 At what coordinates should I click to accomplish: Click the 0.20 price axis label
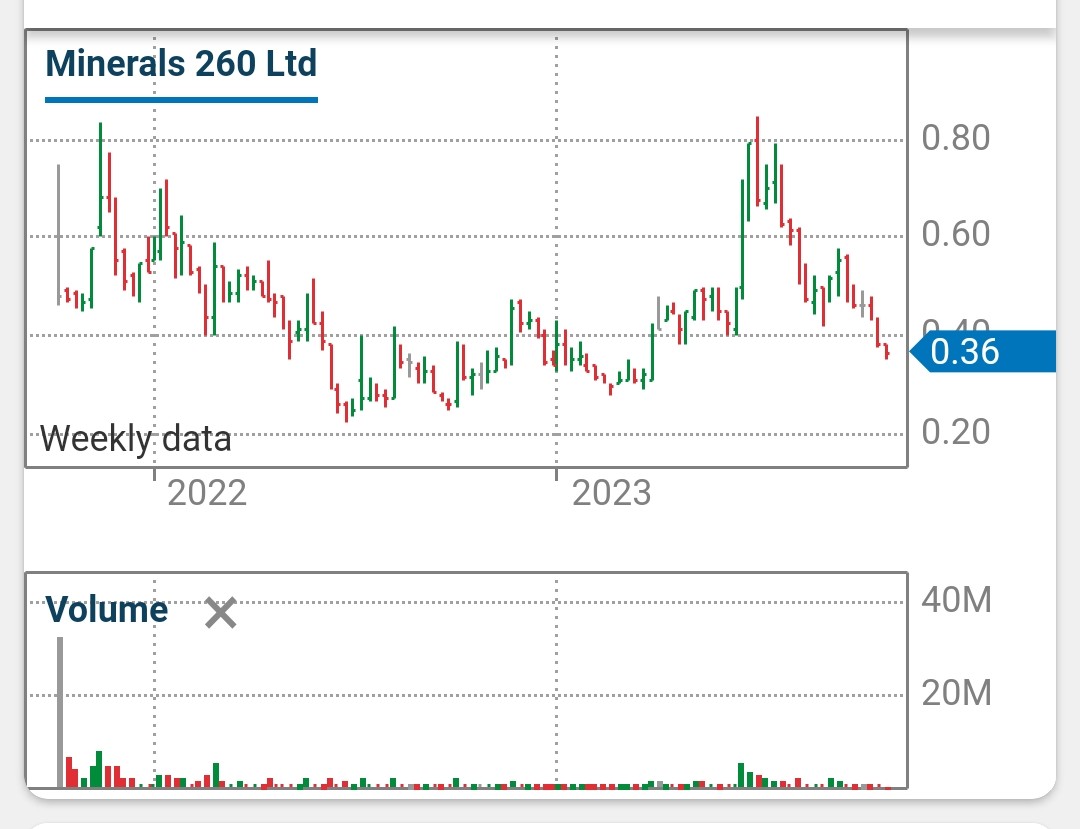(956, 432)
